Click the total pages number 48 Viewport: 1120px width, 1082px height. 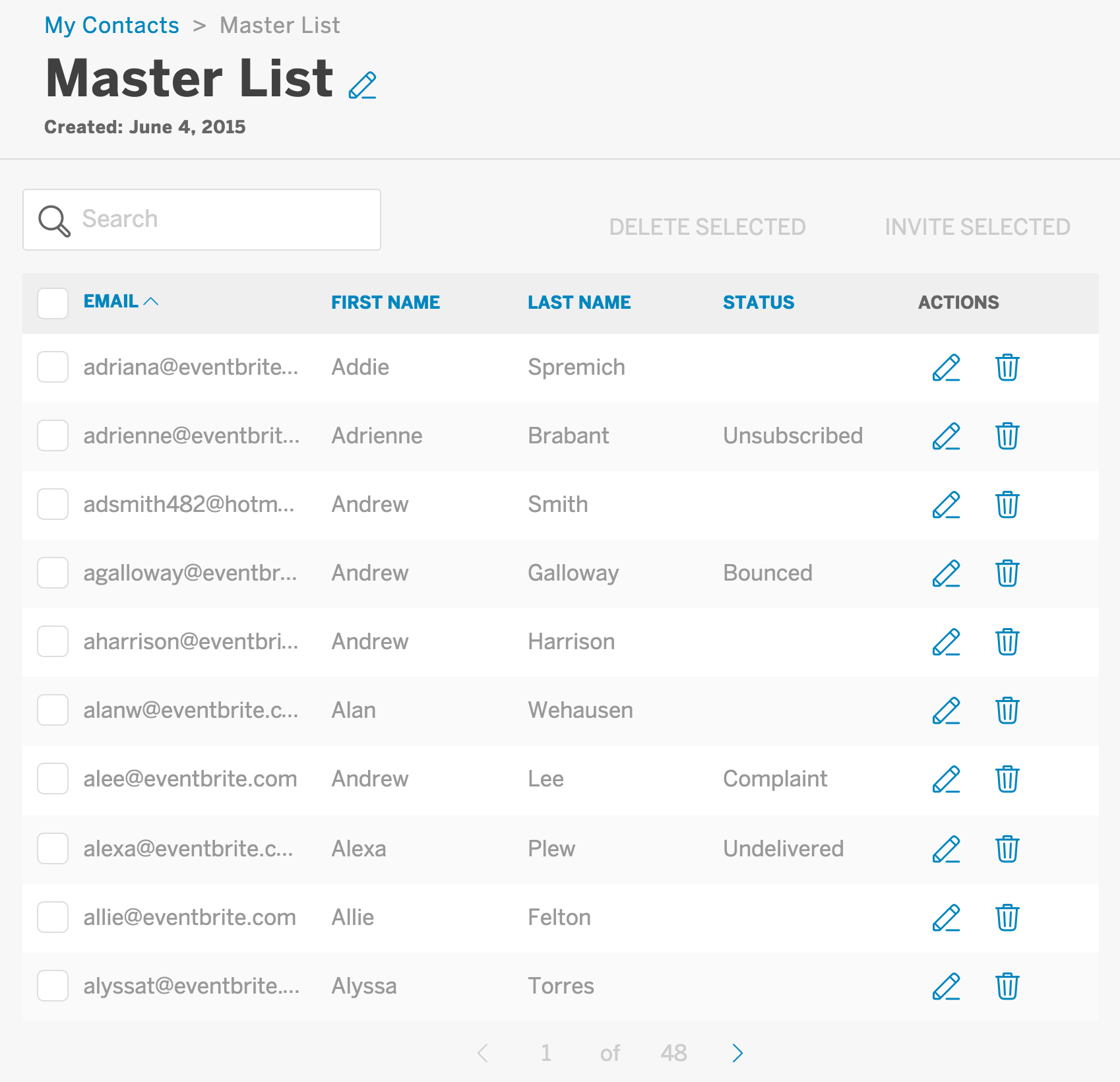click(x=673, y=1053)
